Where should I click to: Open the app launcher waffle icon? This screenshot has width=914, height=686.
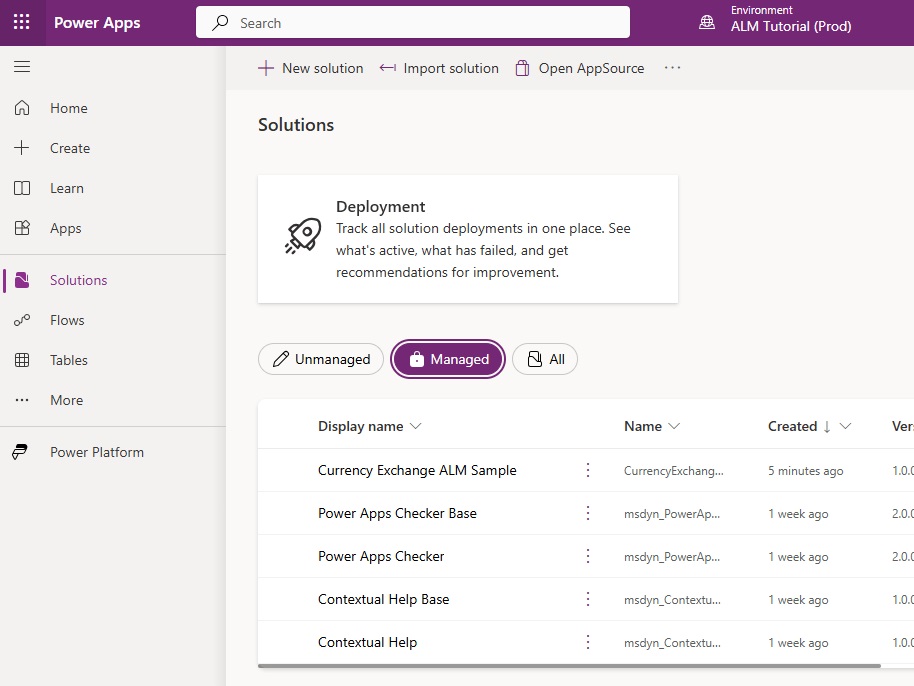click(22, 22)
